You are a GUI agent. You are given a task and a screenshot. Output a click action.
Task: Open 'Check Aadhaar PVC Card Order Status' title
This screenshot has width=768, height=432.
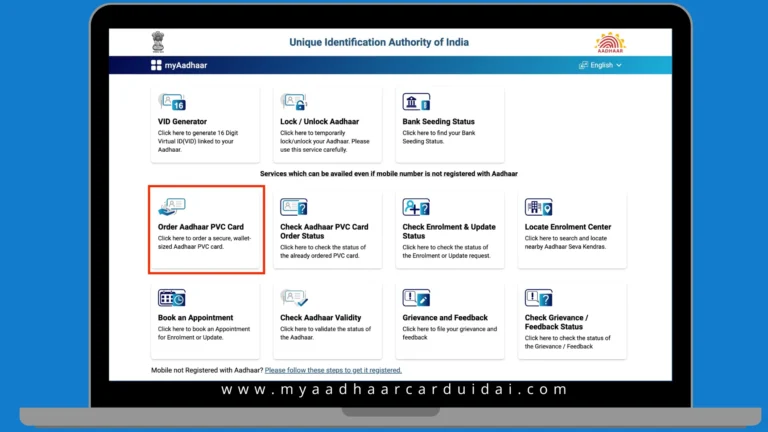pyautogui.click(x=324, y=231)
